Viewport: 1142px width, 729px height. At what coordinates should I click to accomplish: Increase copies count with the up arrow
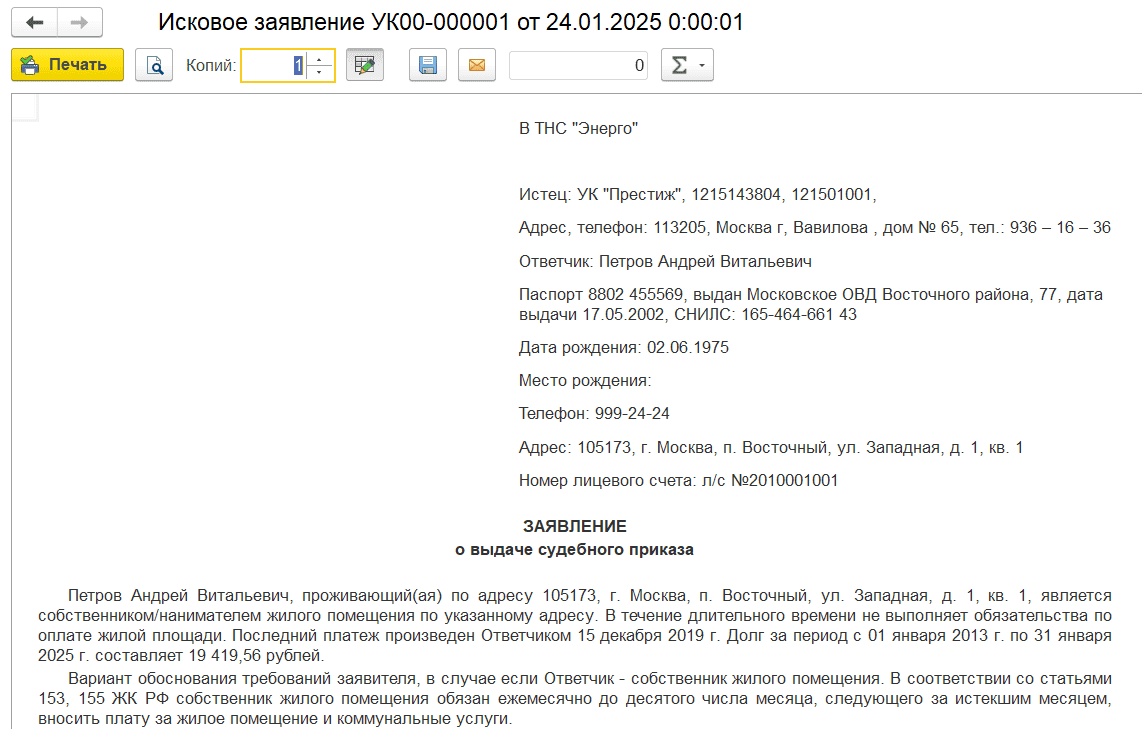pyautogui.click(x=317, y=59)
